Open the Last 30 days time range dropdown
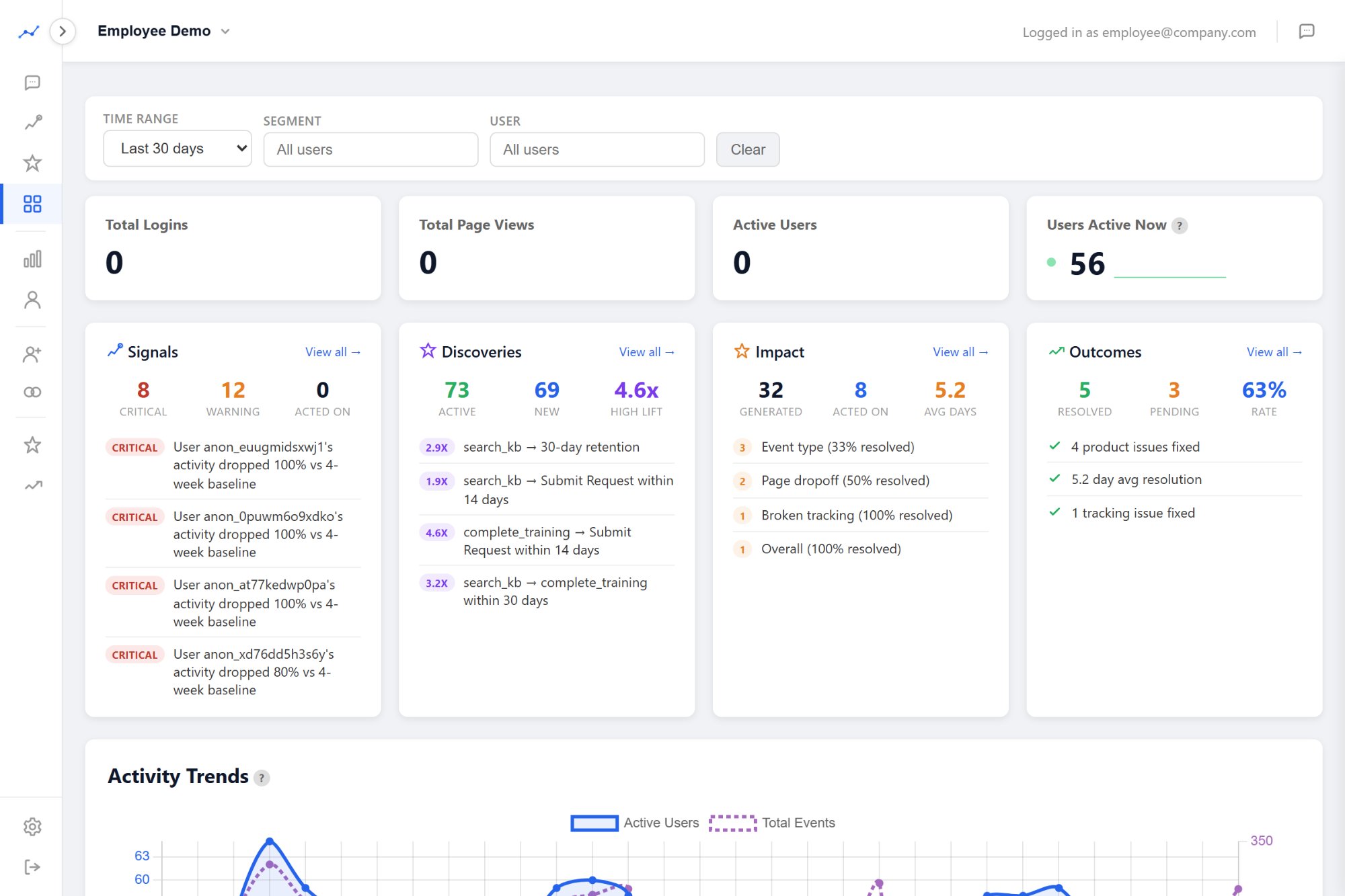Screen dimensions: 1345x896 177,149
